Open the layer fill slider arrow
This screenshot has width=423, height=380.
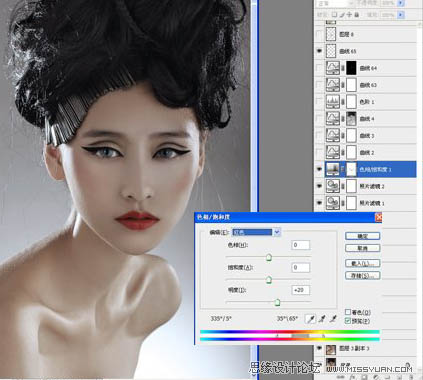click(401, 15)
